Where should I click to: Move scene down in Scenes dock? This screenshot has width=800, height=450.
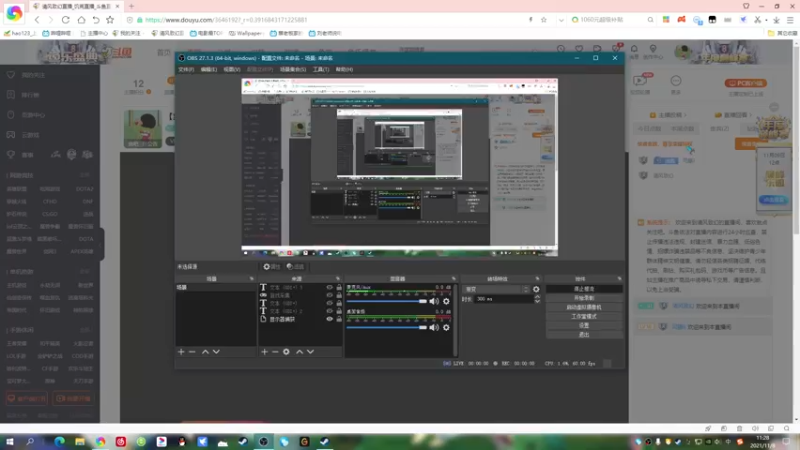[216, 352]
